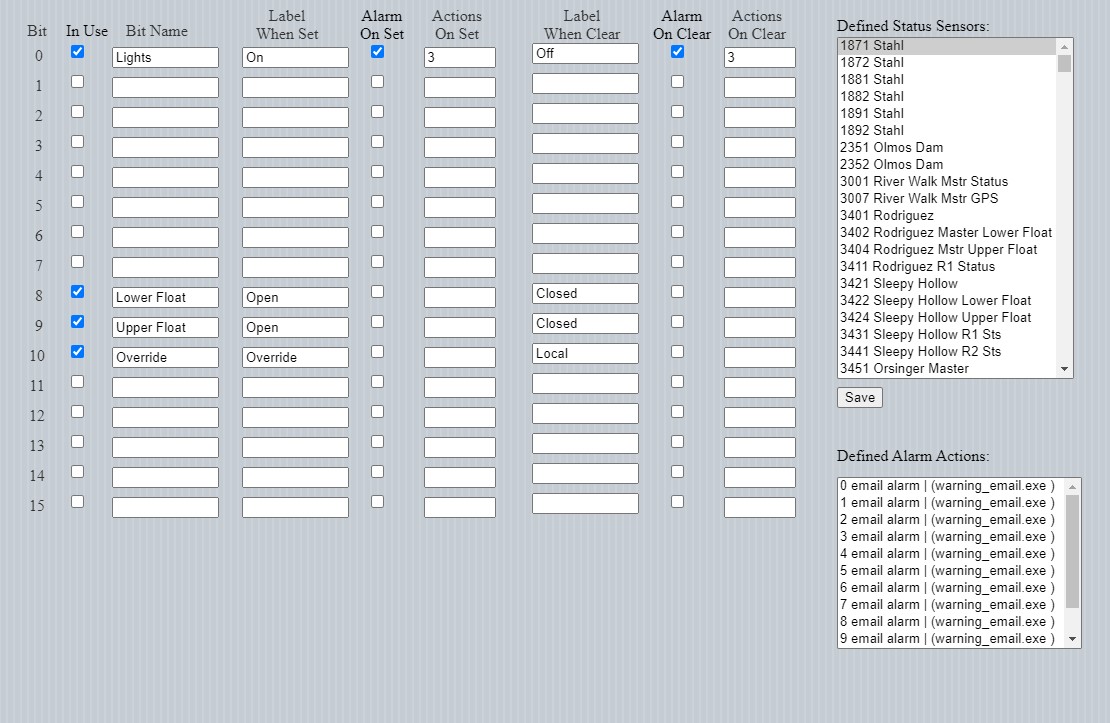The width and height of the screenshot is (1110, 723).
Task: Pick alarm action 0 email alarm
Action: click(x=946, y=485)
